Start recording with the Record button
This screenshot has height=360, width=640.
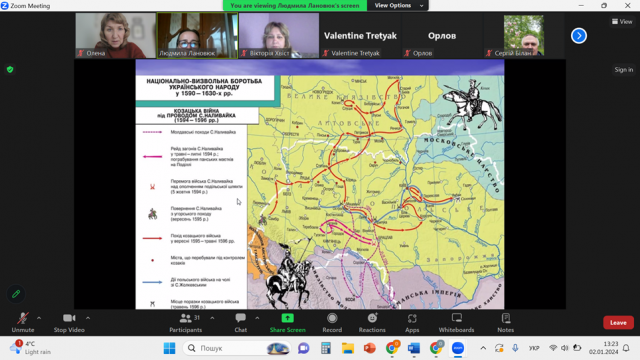(332, 322)
